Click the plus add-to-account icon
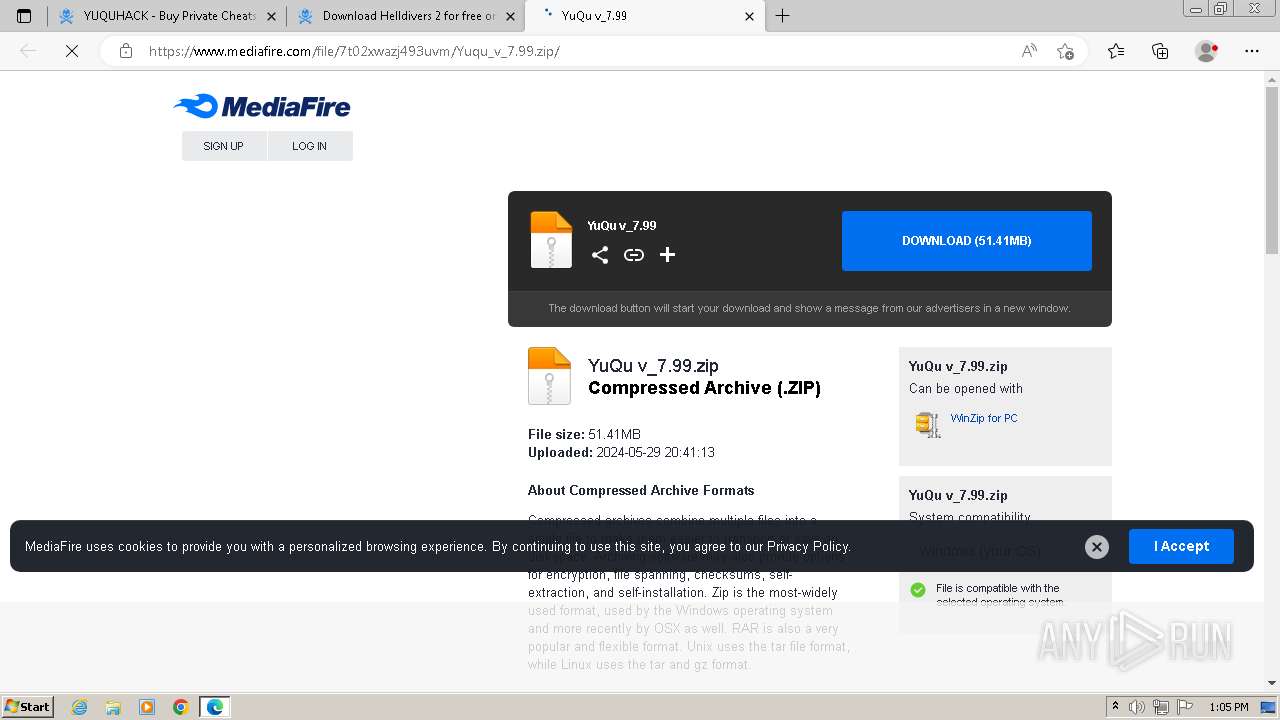 click(668, 255)
